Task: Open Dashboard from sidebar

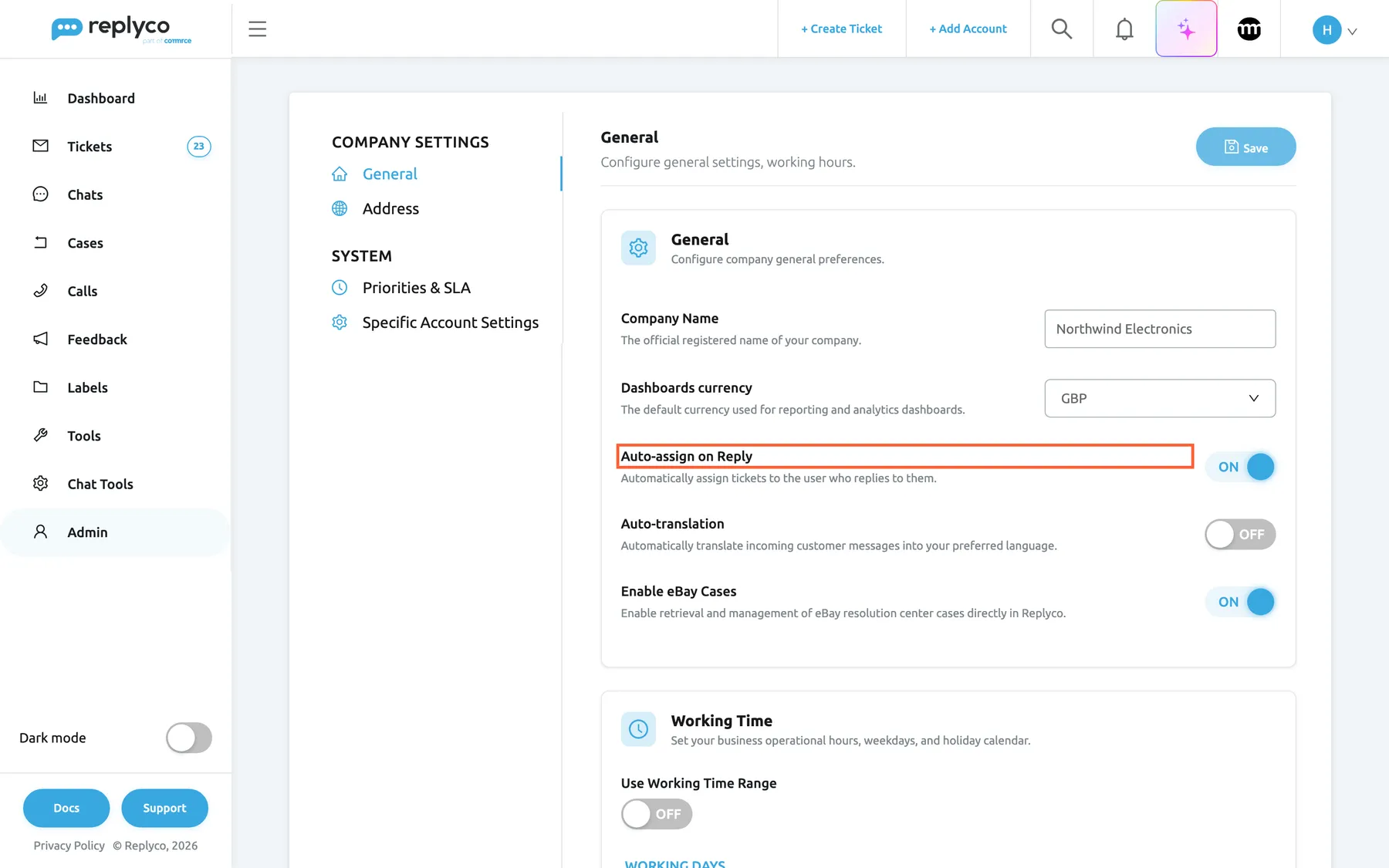Action: pos(101,98)
